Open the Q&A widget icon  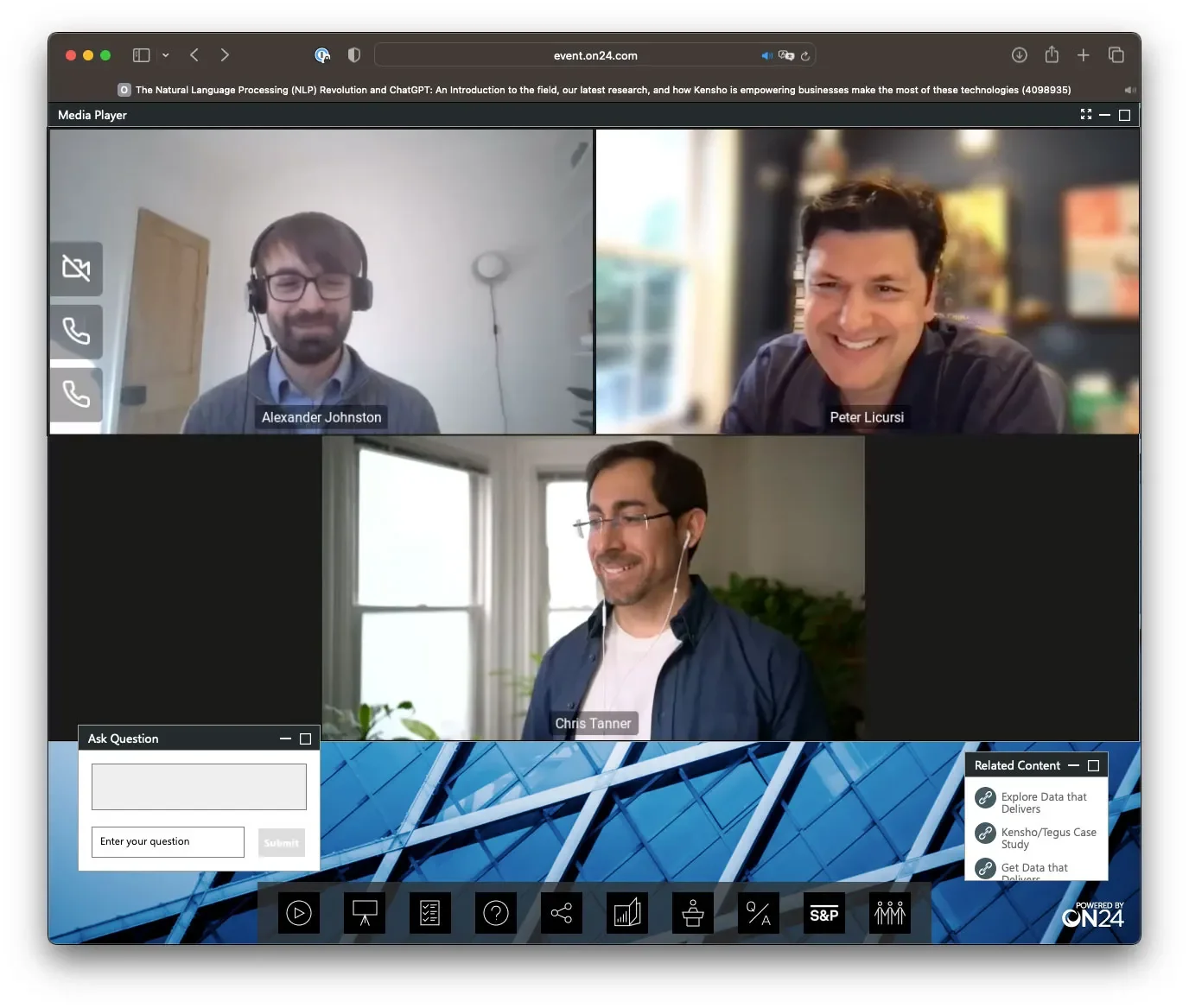759,913
